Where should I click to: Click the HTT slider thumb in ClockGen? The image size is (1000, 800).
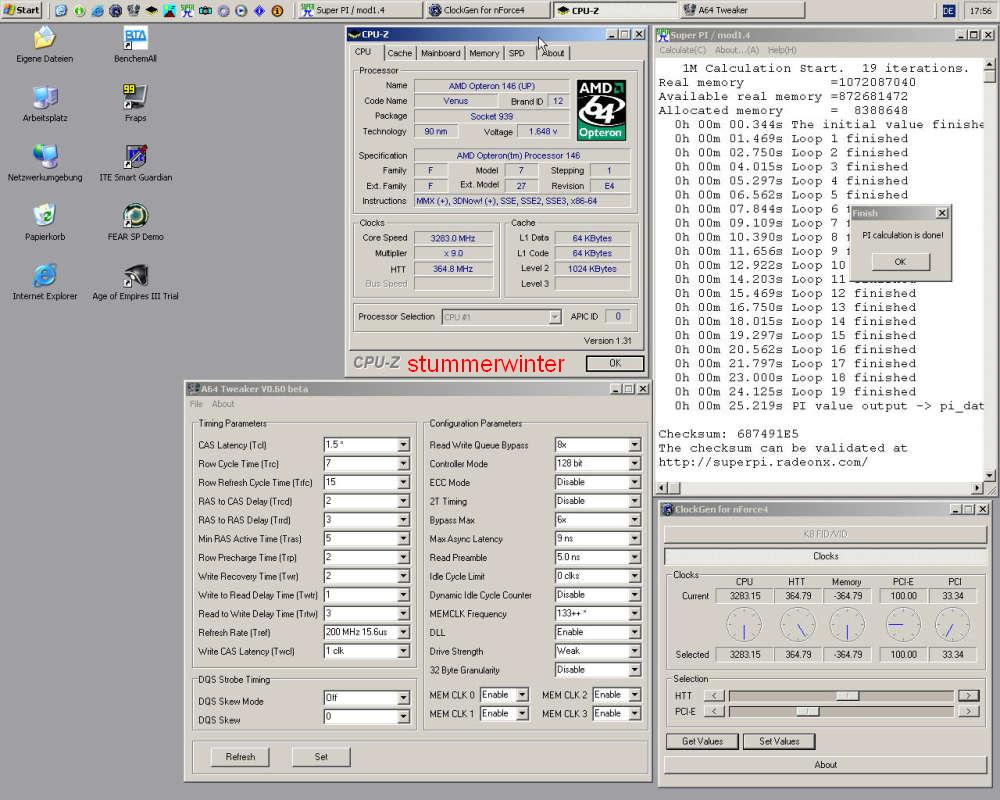(848, 695)
